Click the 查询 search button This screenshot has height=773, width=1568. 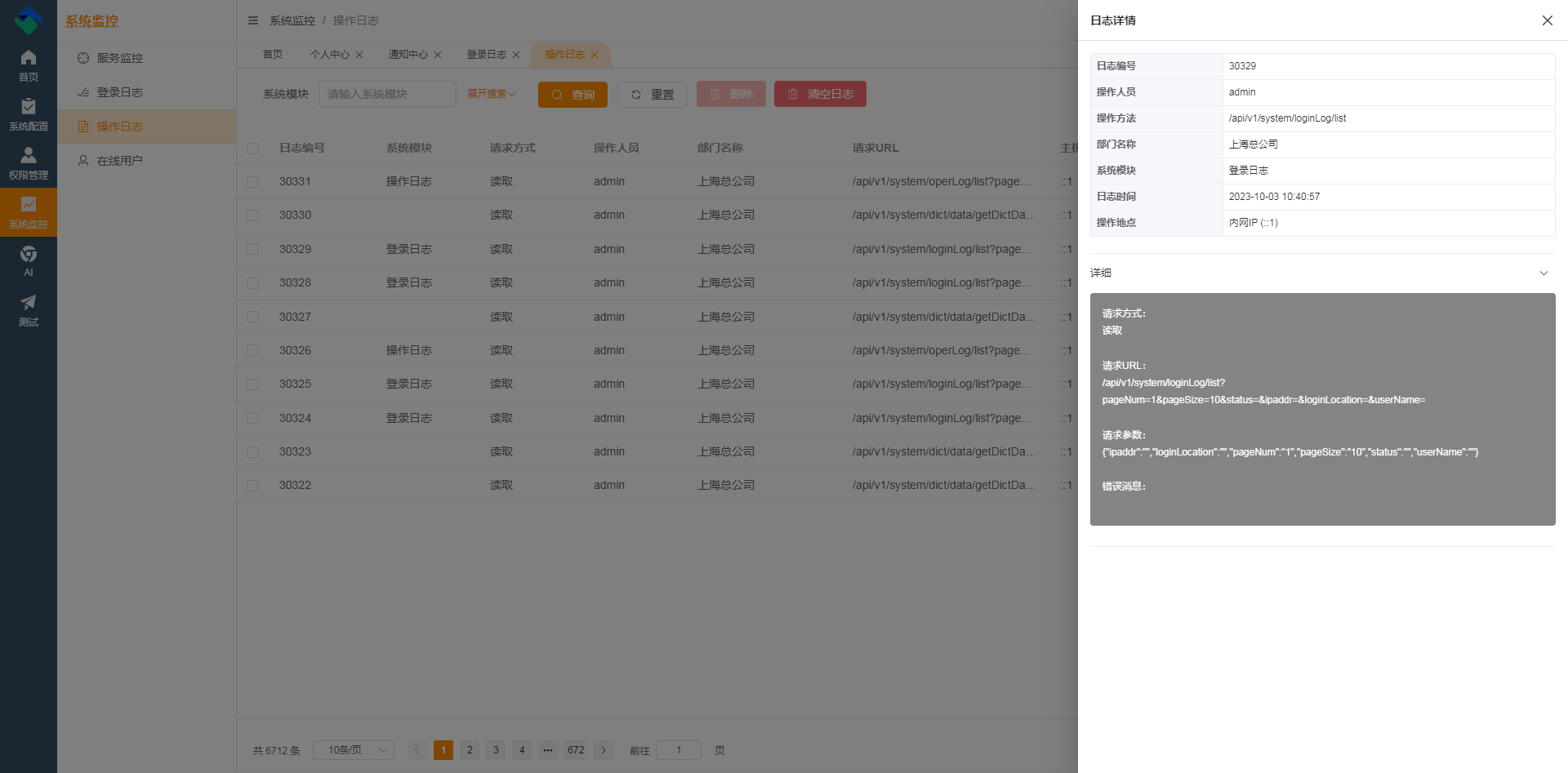click(572, 95)
